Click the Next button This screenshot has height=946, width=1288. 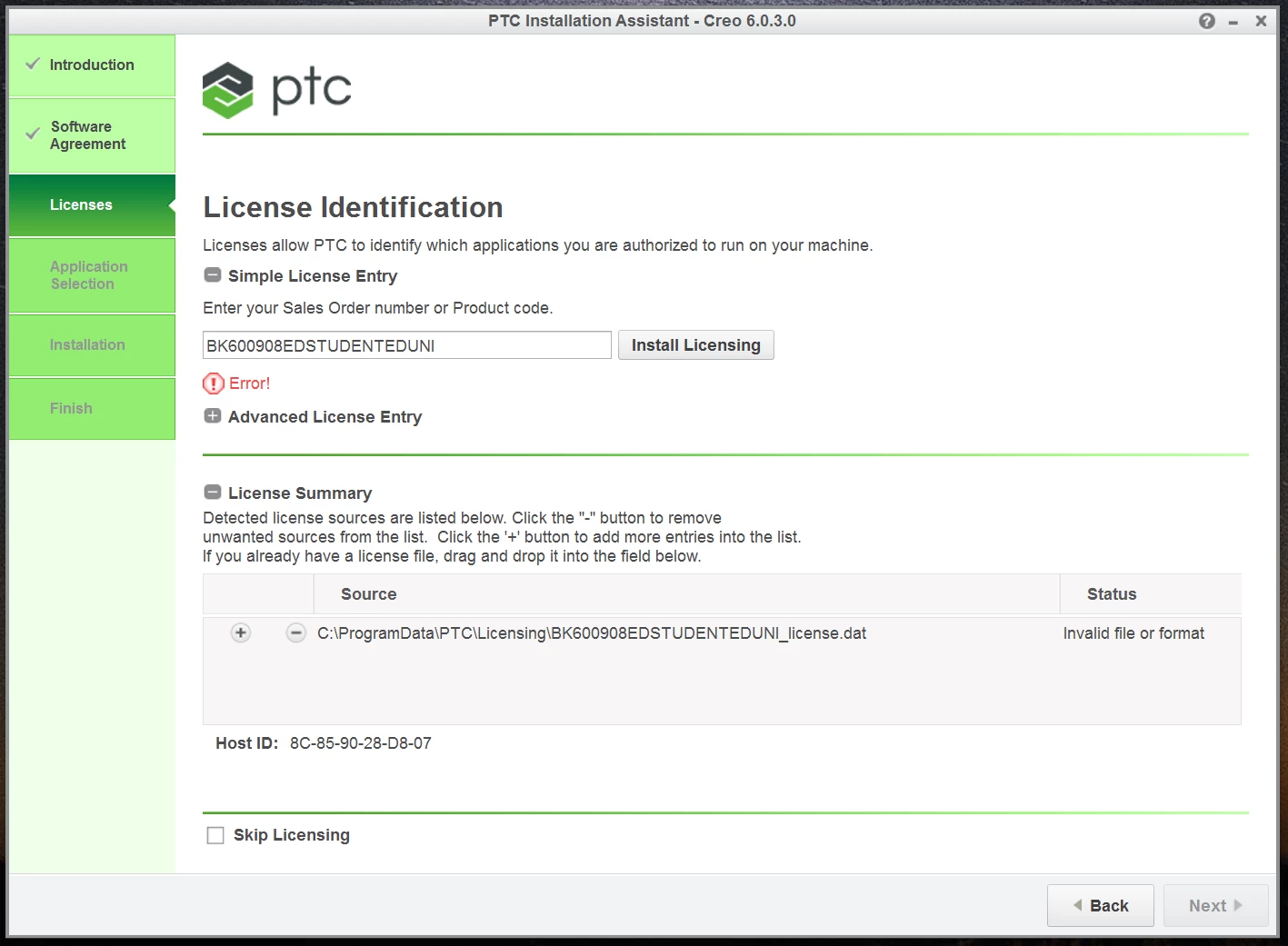point(1215,906)
